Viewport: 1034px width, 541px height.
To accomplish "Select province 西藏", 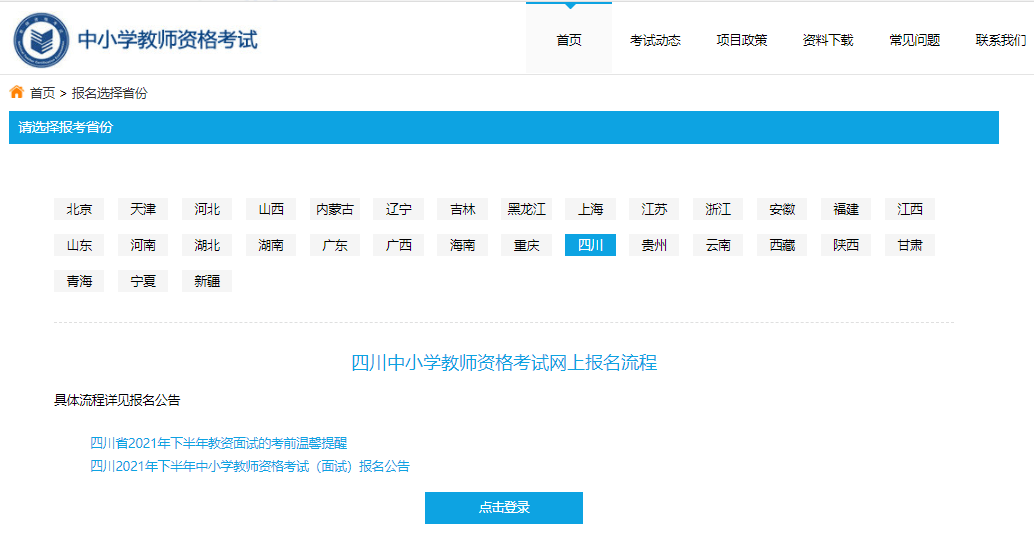I will (782, 245).
